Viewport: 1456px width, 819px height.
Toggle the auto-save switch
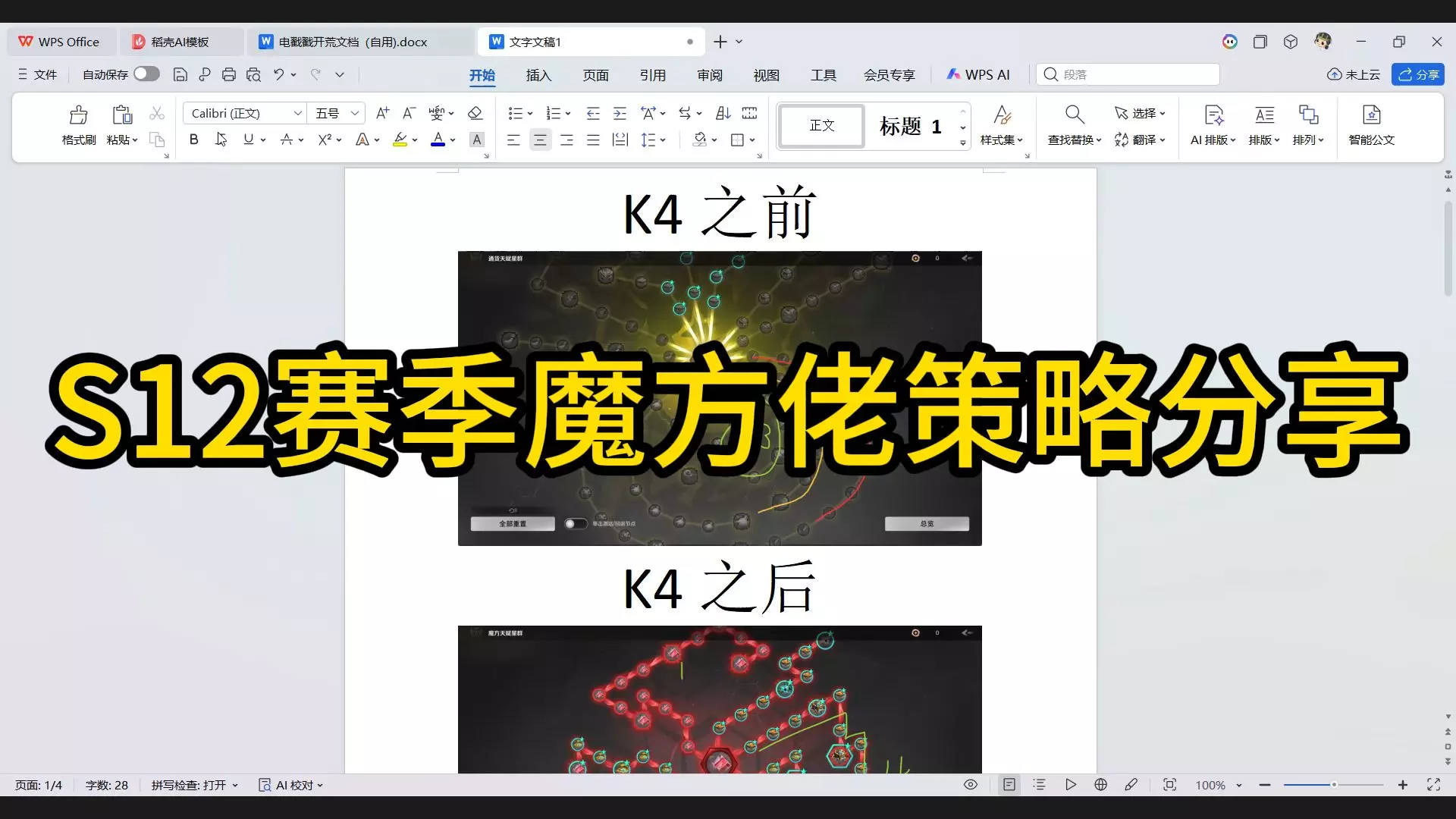point(146,74)
